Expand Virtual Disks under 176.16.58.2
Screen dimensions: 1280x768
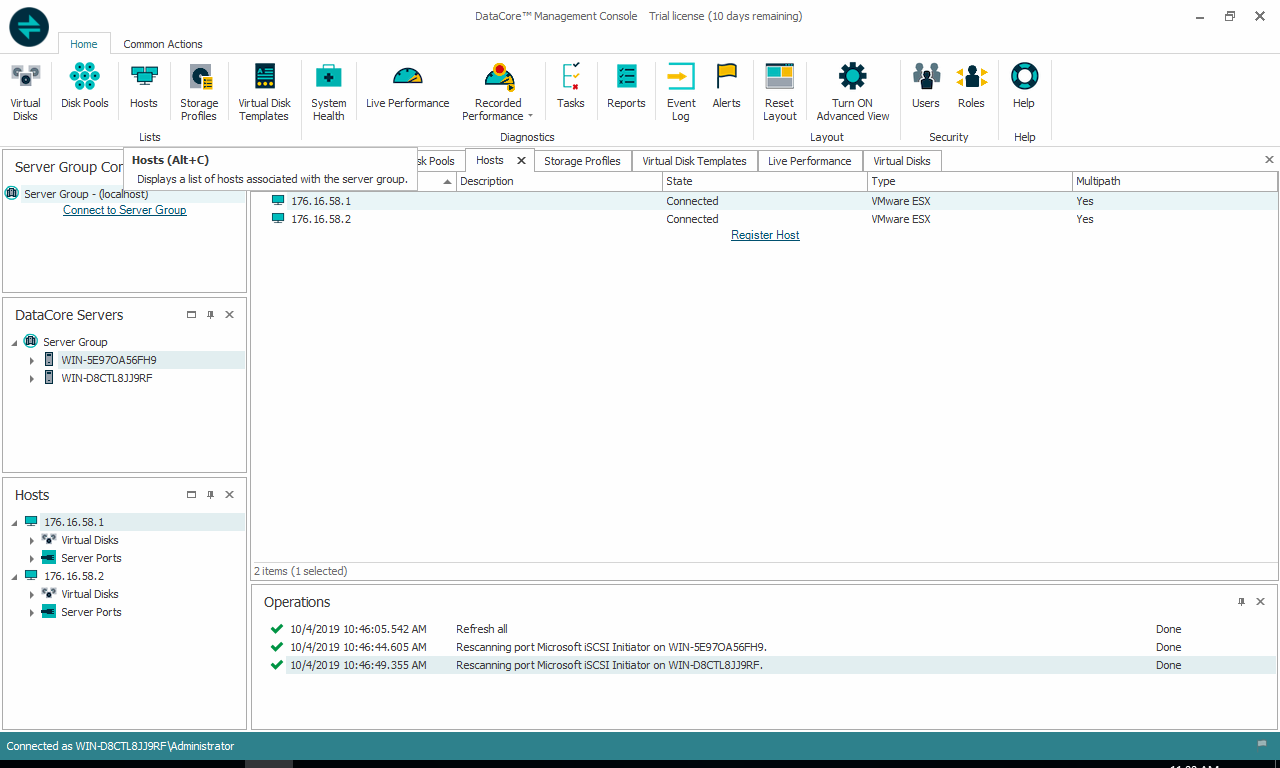tap(32, 594)
